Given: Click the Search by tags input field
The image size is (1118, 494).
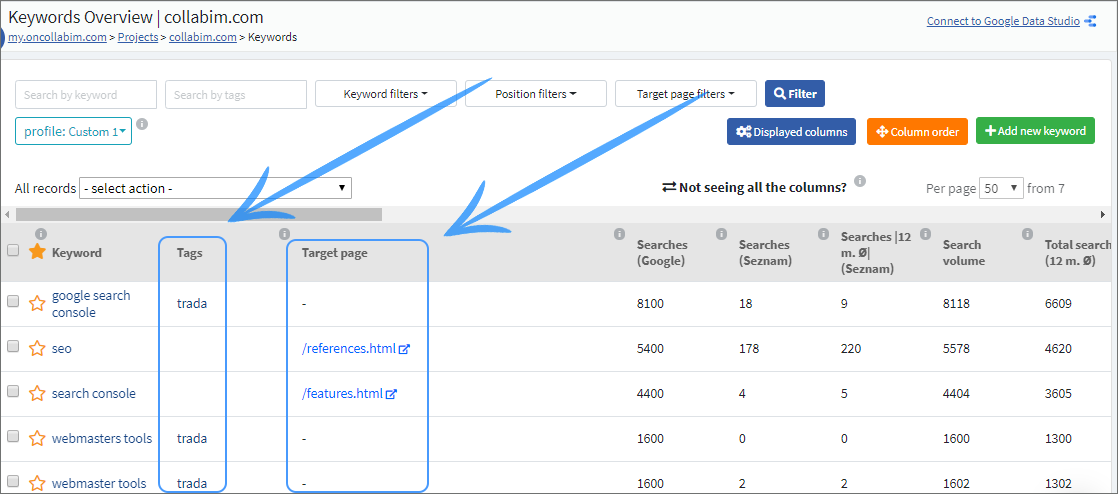Looking at the screenshot, I should [x=235, y=94].
